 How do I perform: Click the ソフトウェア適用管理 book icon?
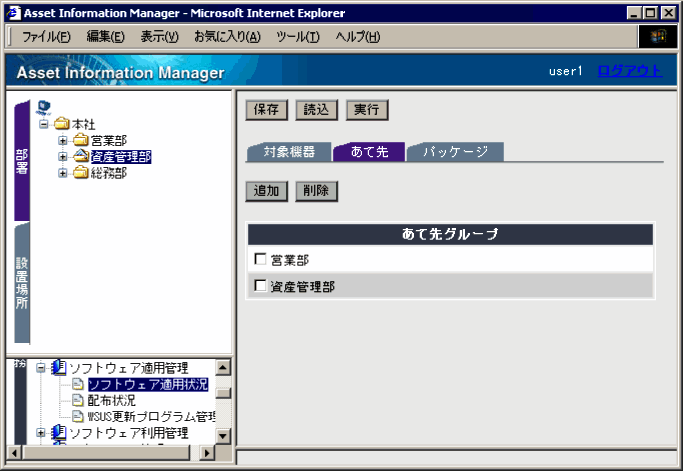[58, 368]
